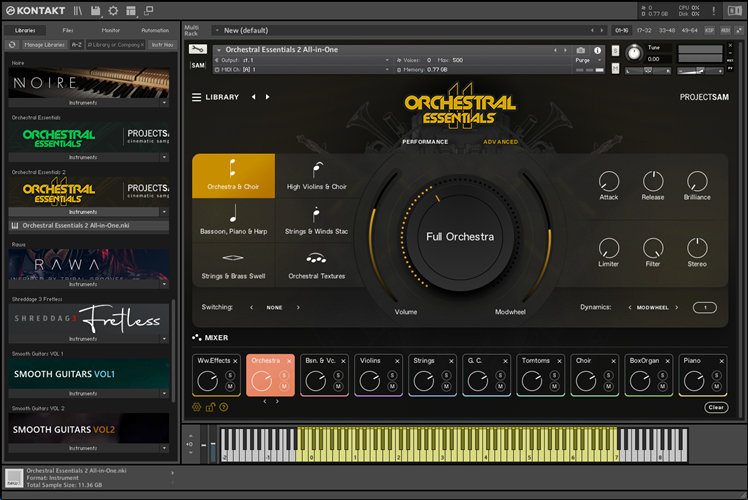
Task: Click the floppy disk save icon in Kontakt toolbar
Action: tap(95, 10)
